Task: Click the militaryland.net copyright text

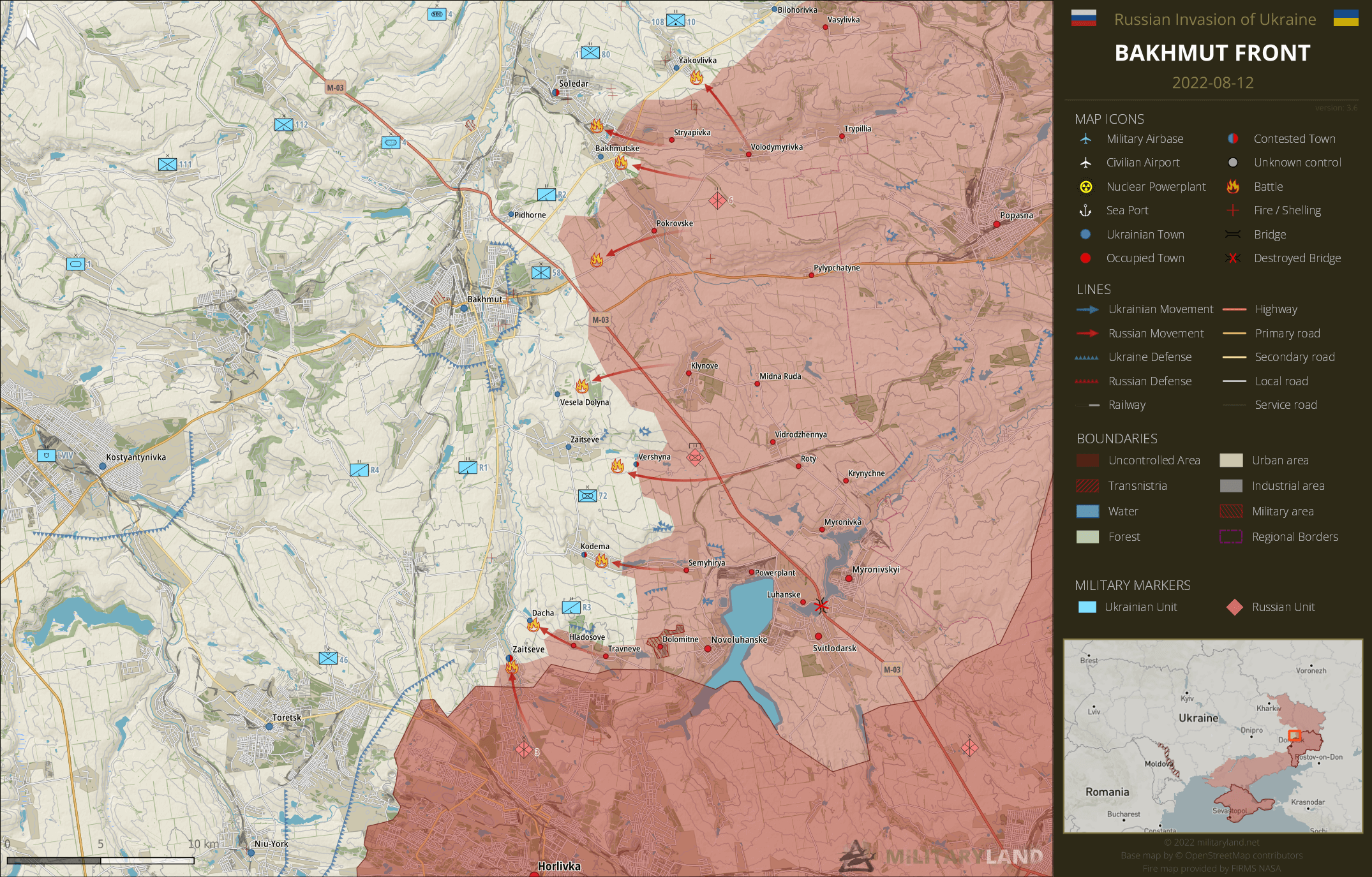Action: (1212, 843)
